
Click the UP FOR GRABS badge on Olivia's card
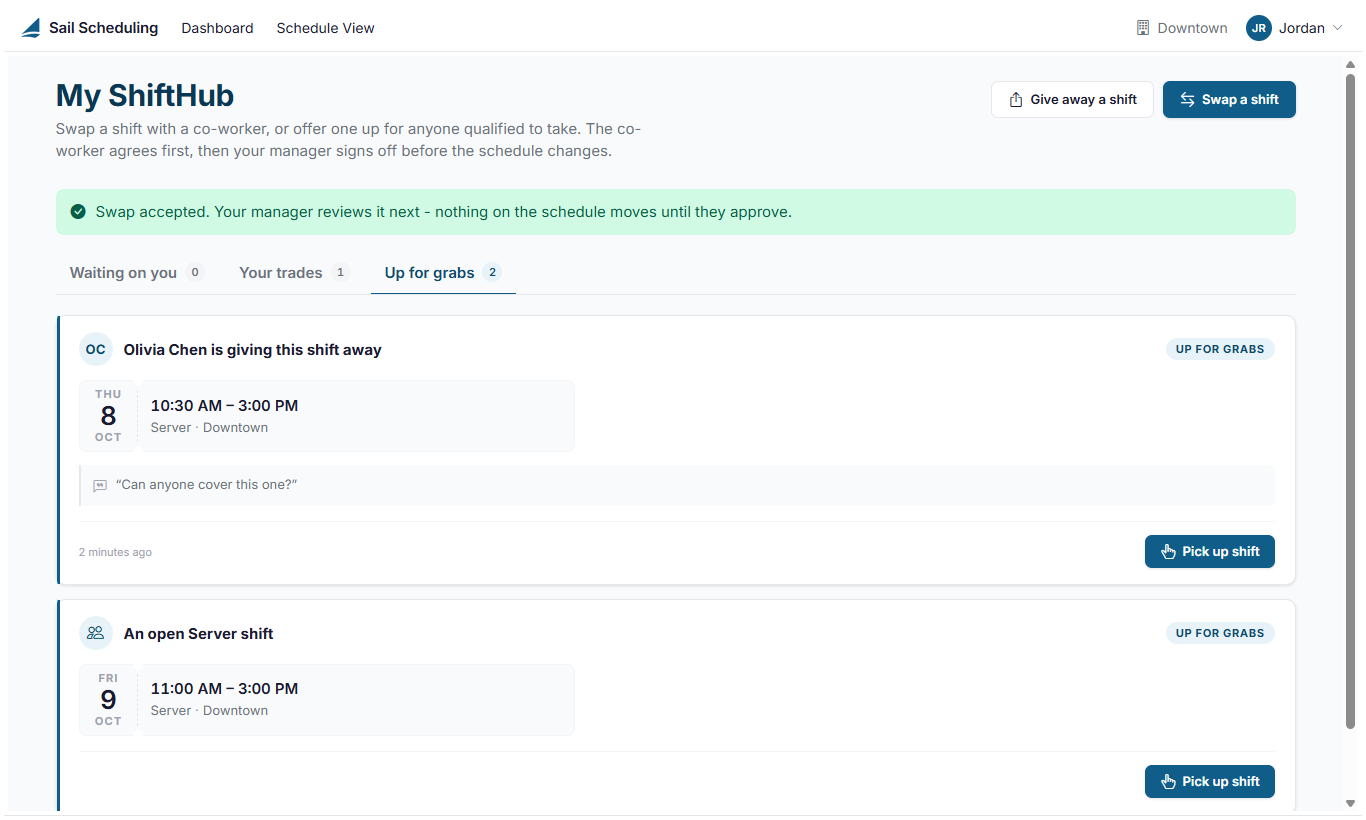(1220, 349)
